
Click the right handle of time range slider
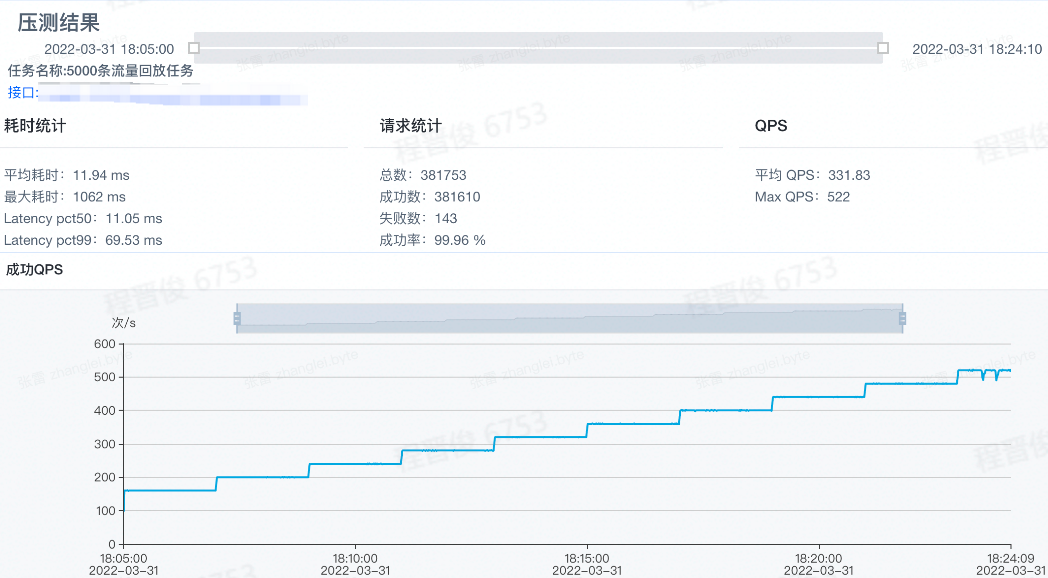(x=882, y=48)
